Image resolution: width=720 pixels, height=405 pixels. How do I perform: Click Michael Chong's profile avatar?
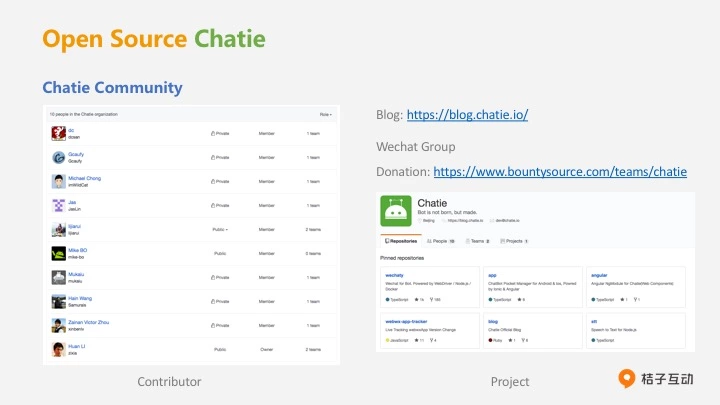click(58, 181)
